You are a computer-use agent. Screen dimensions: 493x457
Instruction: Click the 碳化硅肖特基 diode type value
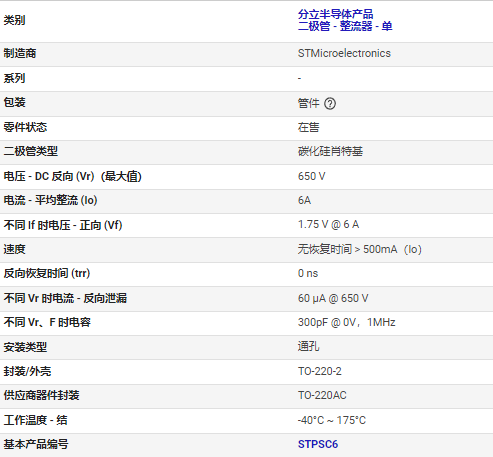pos(330,151)
